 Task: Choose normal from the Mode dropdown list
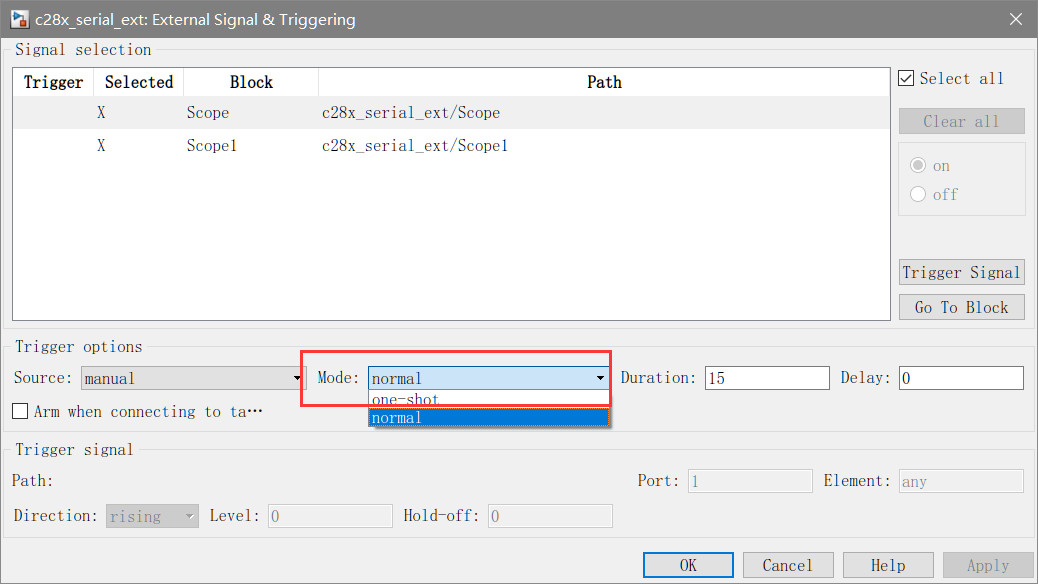(489, 418)
